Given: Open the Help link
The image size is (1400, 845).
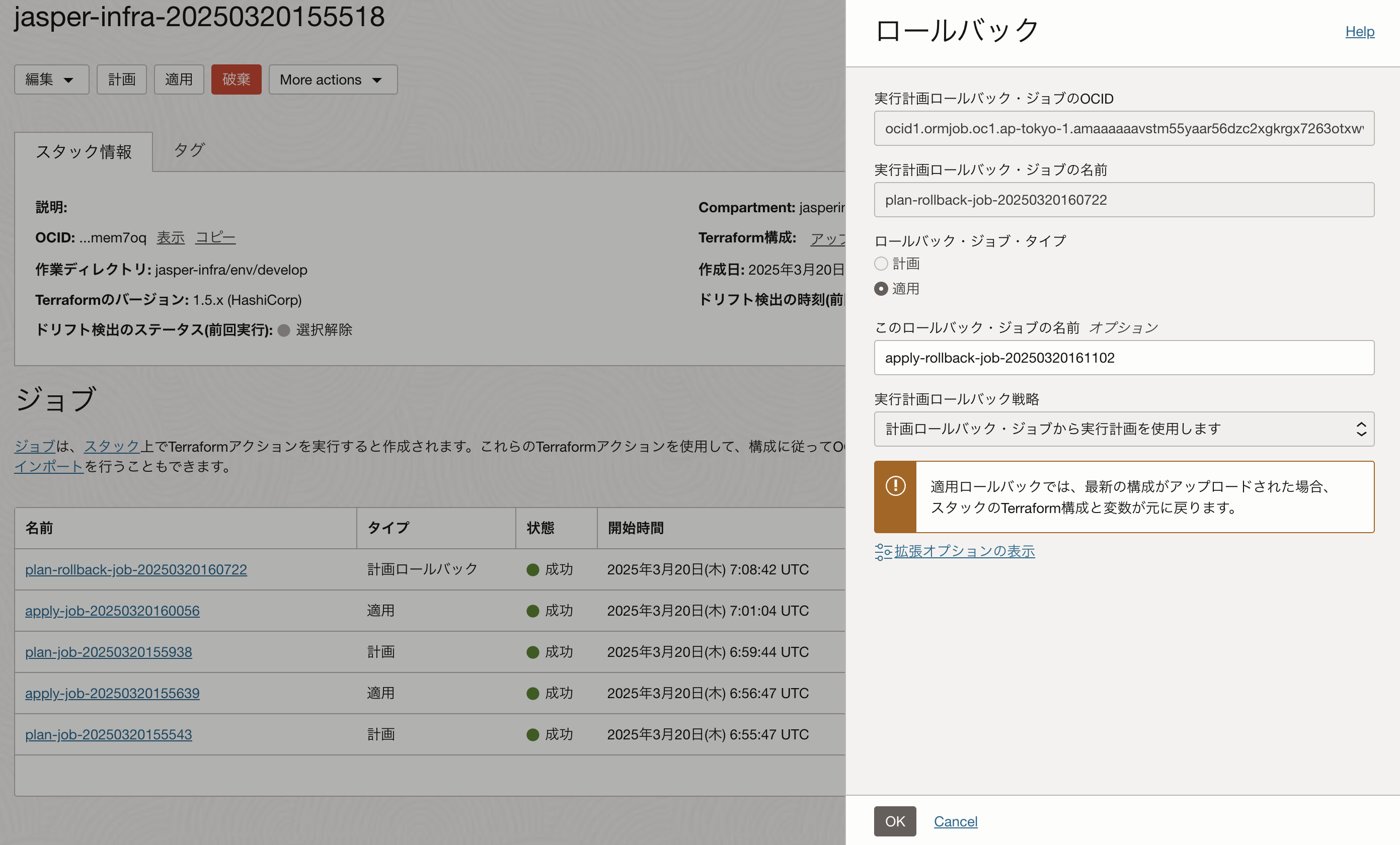Looking at the screenshot, I should pyautogui.click(x=1359, y=31).
